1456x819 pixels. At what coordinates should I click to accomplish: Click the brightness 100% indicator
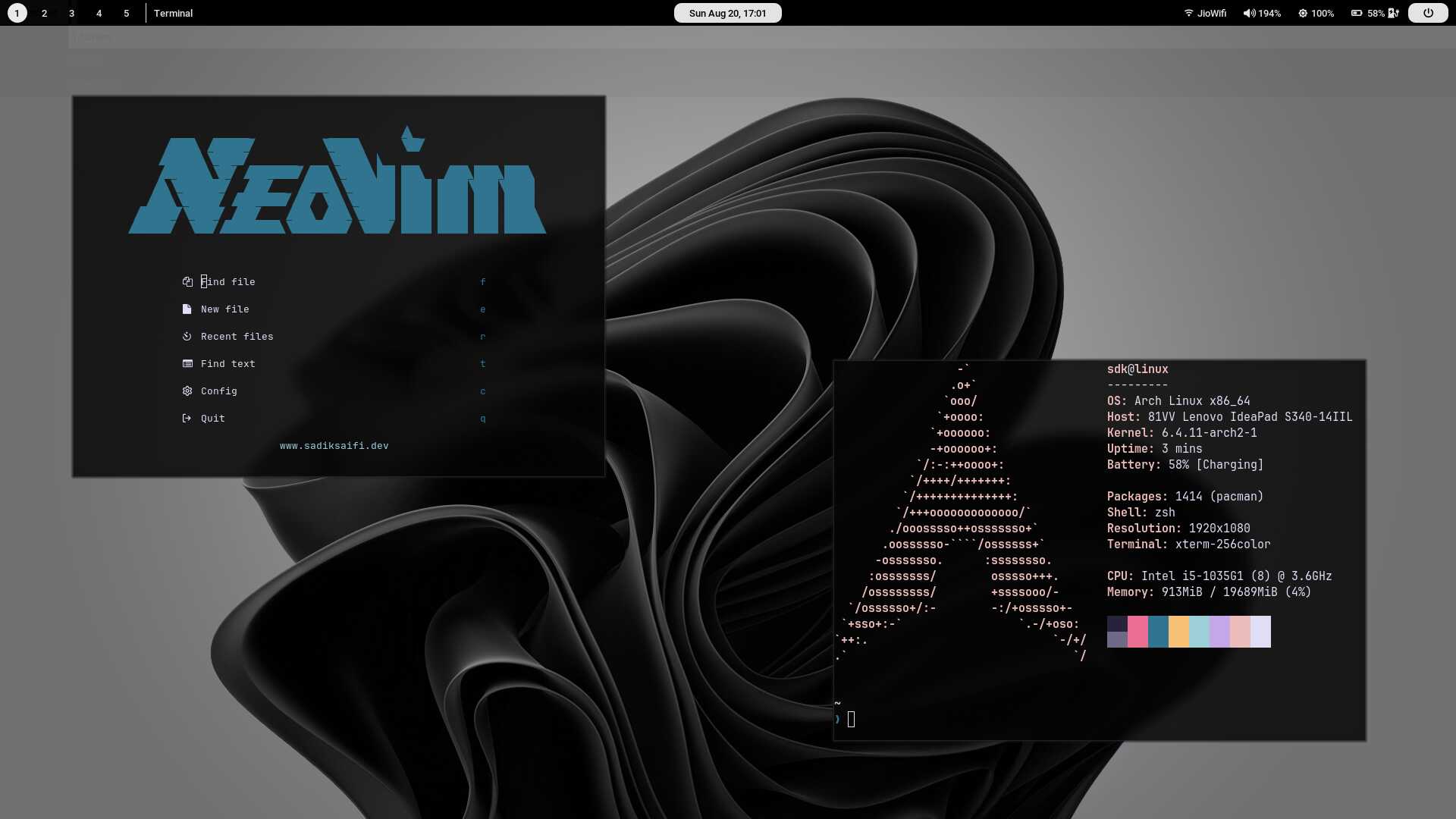pos(1316,13)
